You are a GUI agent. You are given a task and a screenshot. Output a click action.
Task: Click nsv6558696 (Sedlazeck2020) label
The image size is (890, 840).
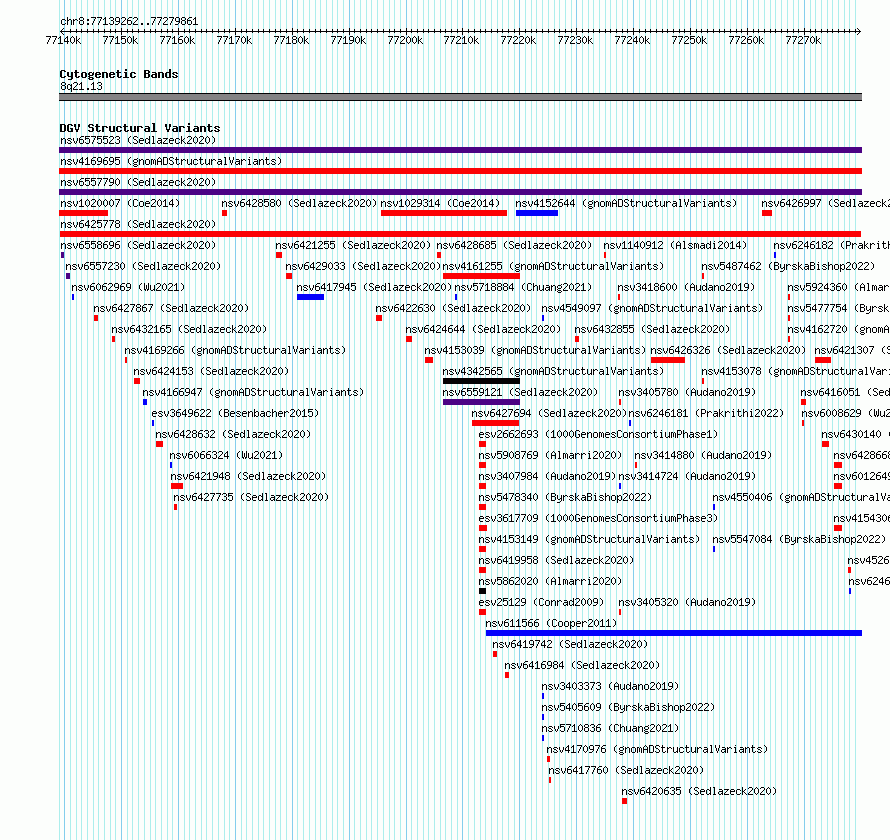138,245
